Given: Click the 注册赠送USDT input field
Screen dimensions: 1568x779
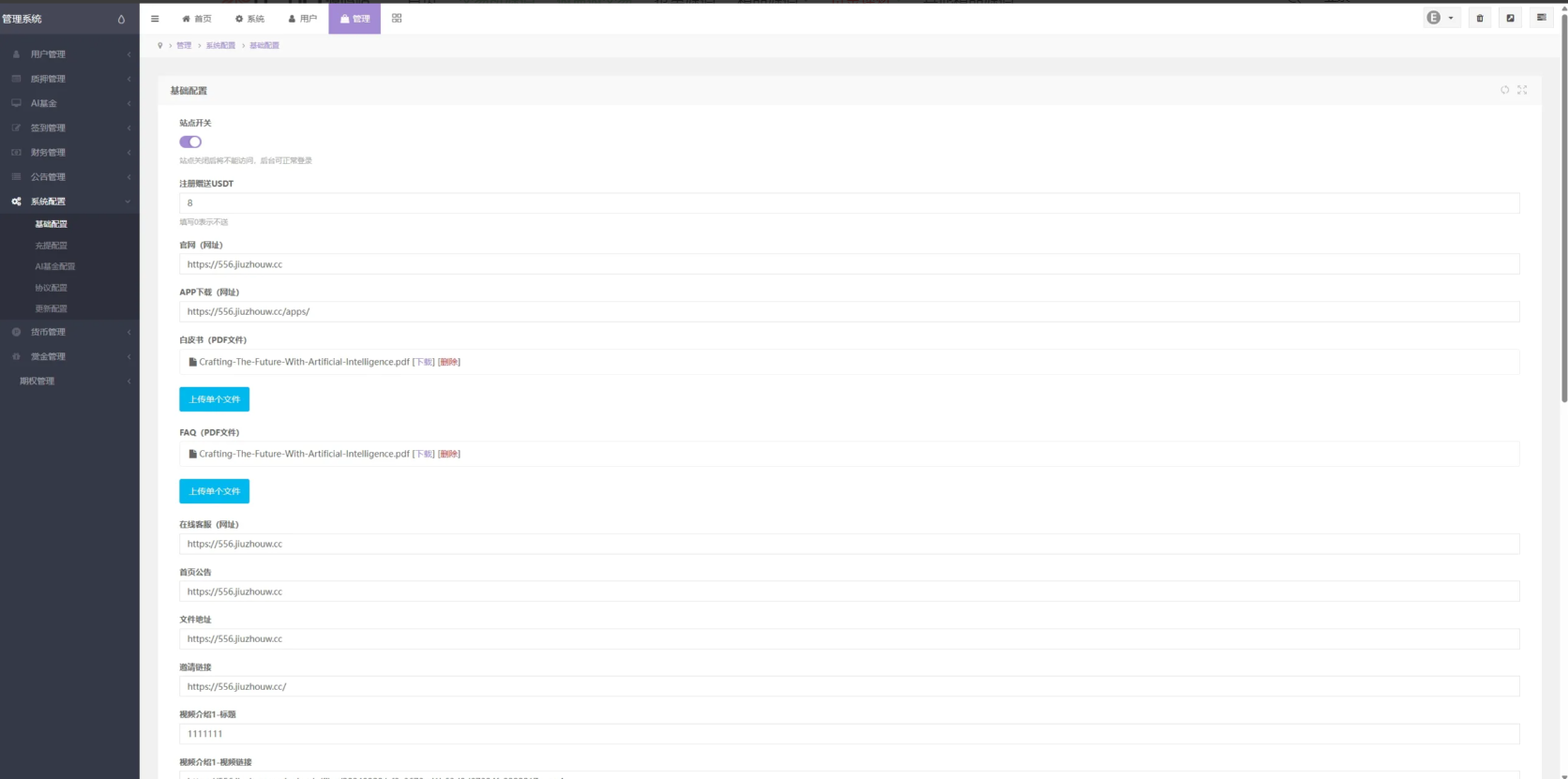Looking at the screenshot, I should [x=849, y=203].
